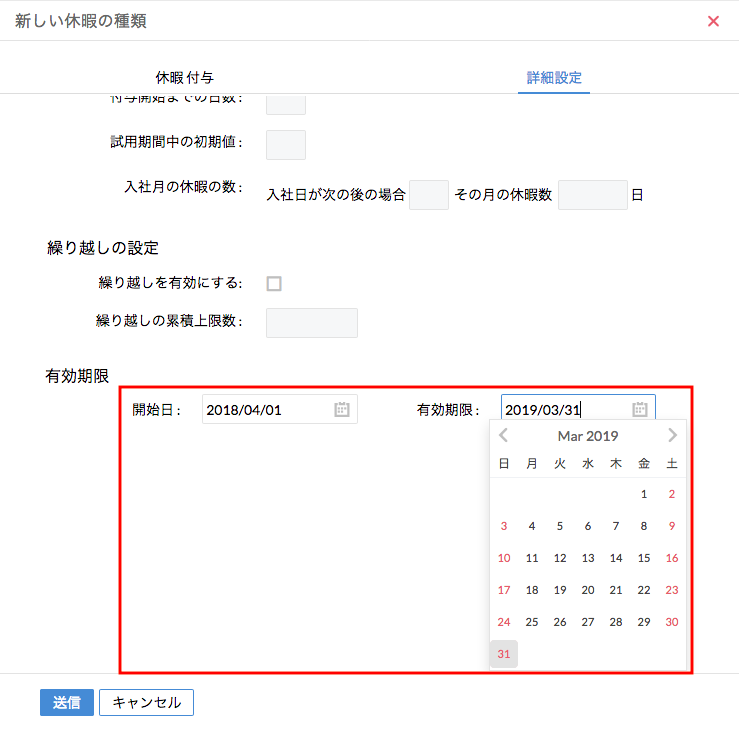Image resolution: width=739 pixels, height=730 pixels.
Task: Select March 7 in calendar
Action: tap(616, 526)
